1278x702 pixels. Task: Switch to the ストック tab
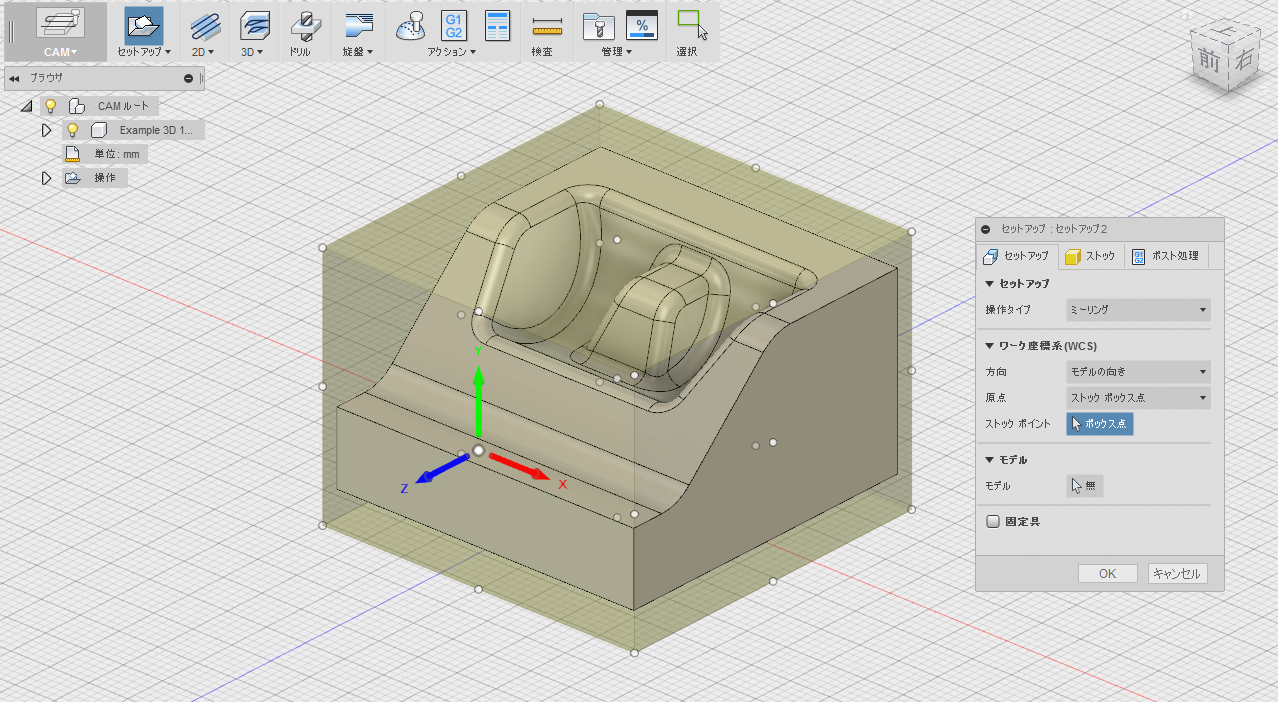pos(1090,256)
